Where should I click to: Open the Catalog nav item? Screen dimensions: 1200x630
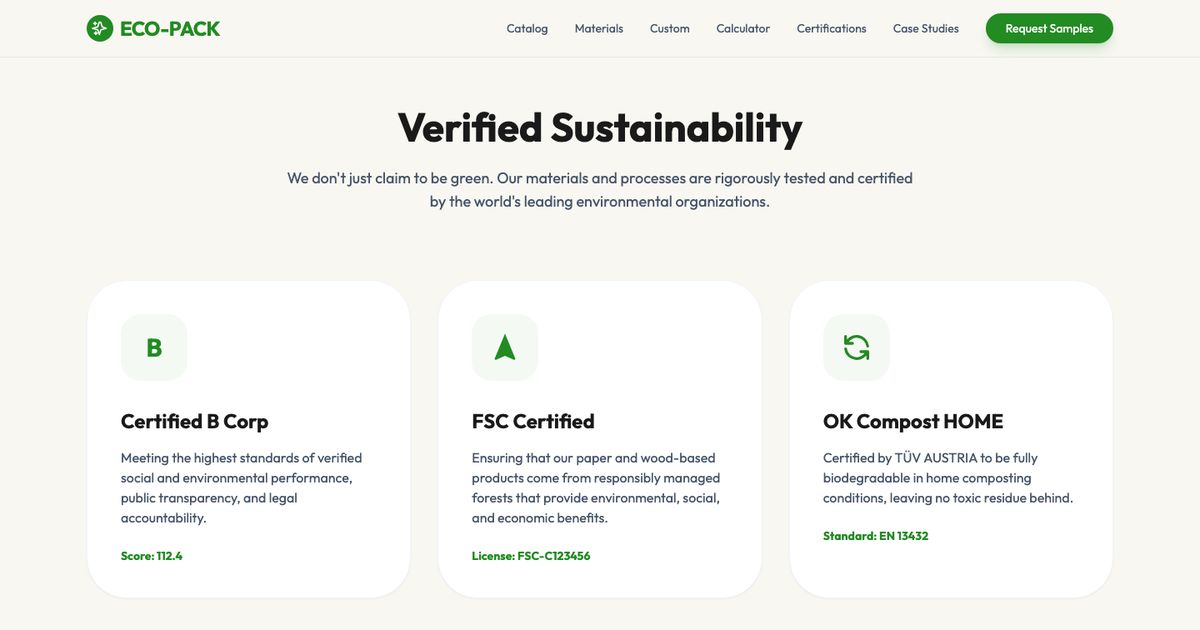point(527,28)
